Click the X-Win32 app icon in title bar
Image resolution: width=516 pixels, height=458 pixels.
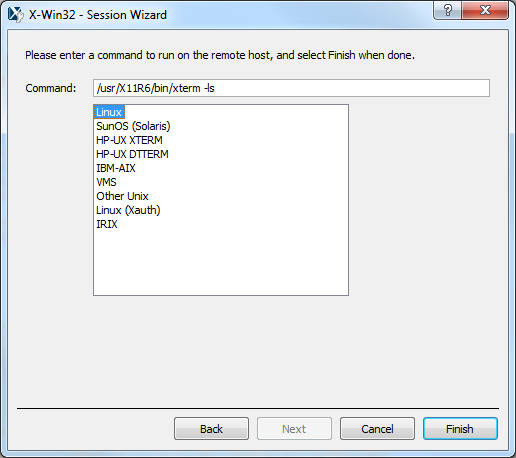pos(15,14)
